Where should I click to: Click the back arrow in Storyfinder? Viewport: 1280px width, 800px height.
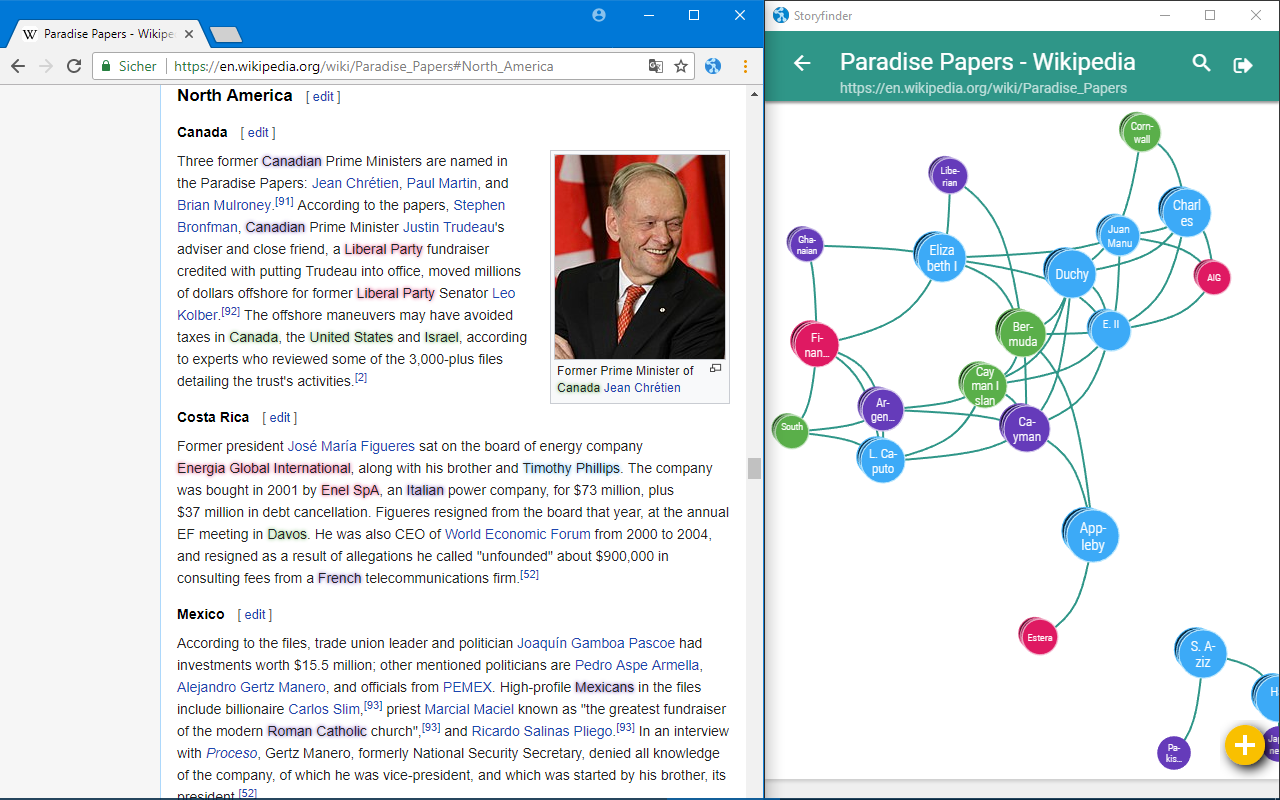pyautogui.click(x=802, y=63)
